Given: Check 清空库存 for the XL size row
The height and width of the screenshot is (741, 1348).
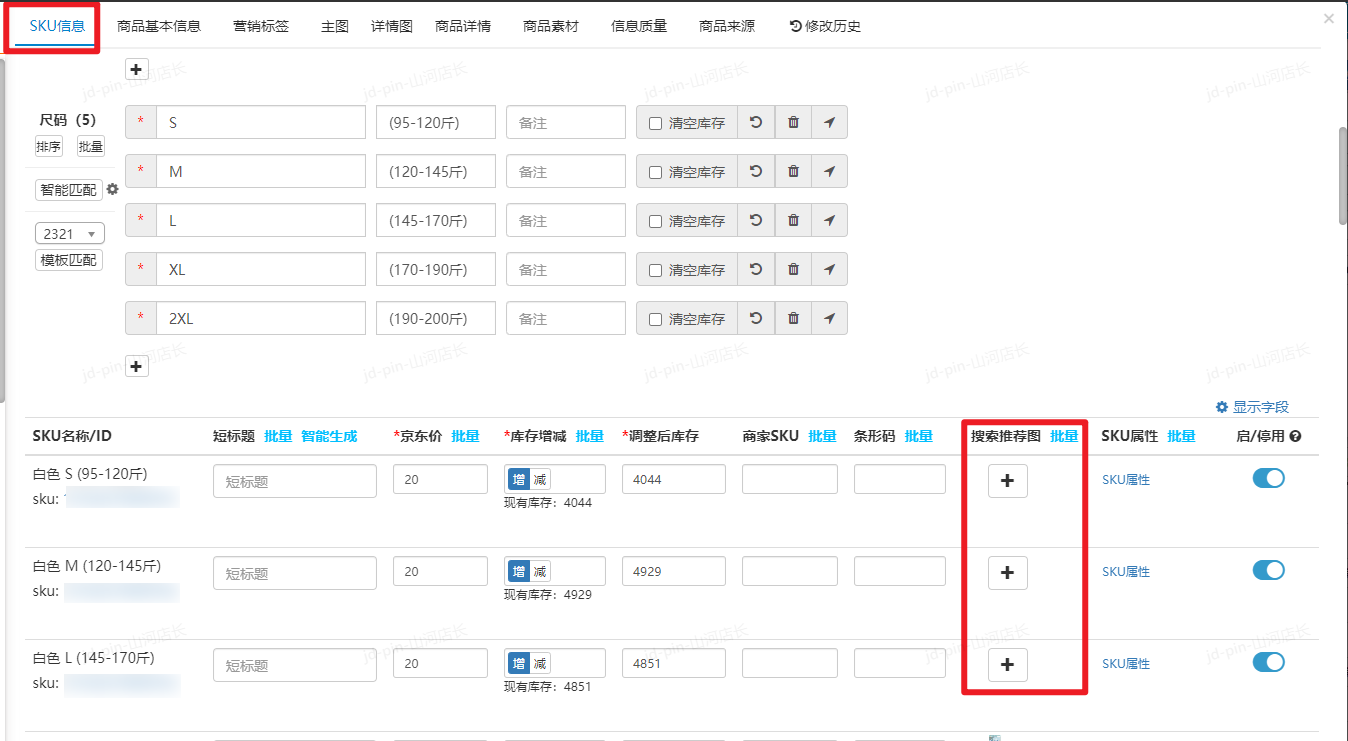Looking at the screenshot, I should [x=656, y=270].
